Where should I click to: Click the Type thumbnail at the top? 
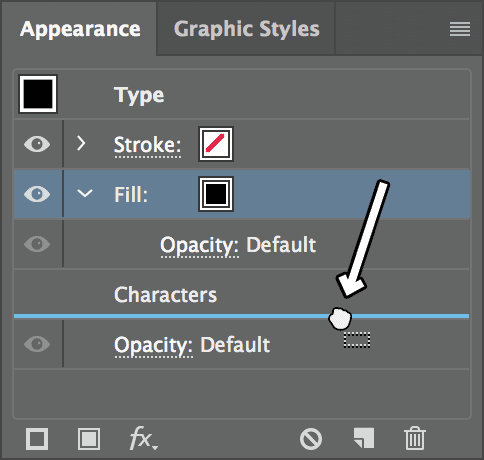click(38, 94)
